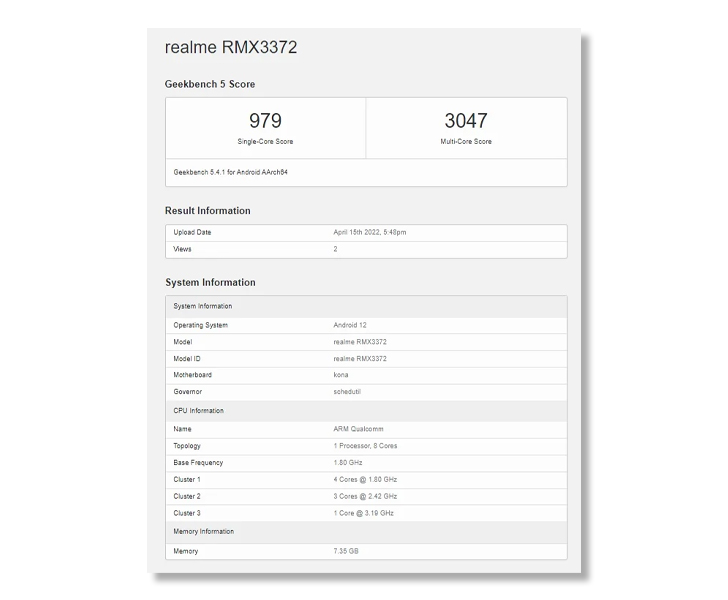This screenshot has width=728, height=600.
Task: Select the 3 Cores @ 2.42 GHz value
Action: click(365, 496)
